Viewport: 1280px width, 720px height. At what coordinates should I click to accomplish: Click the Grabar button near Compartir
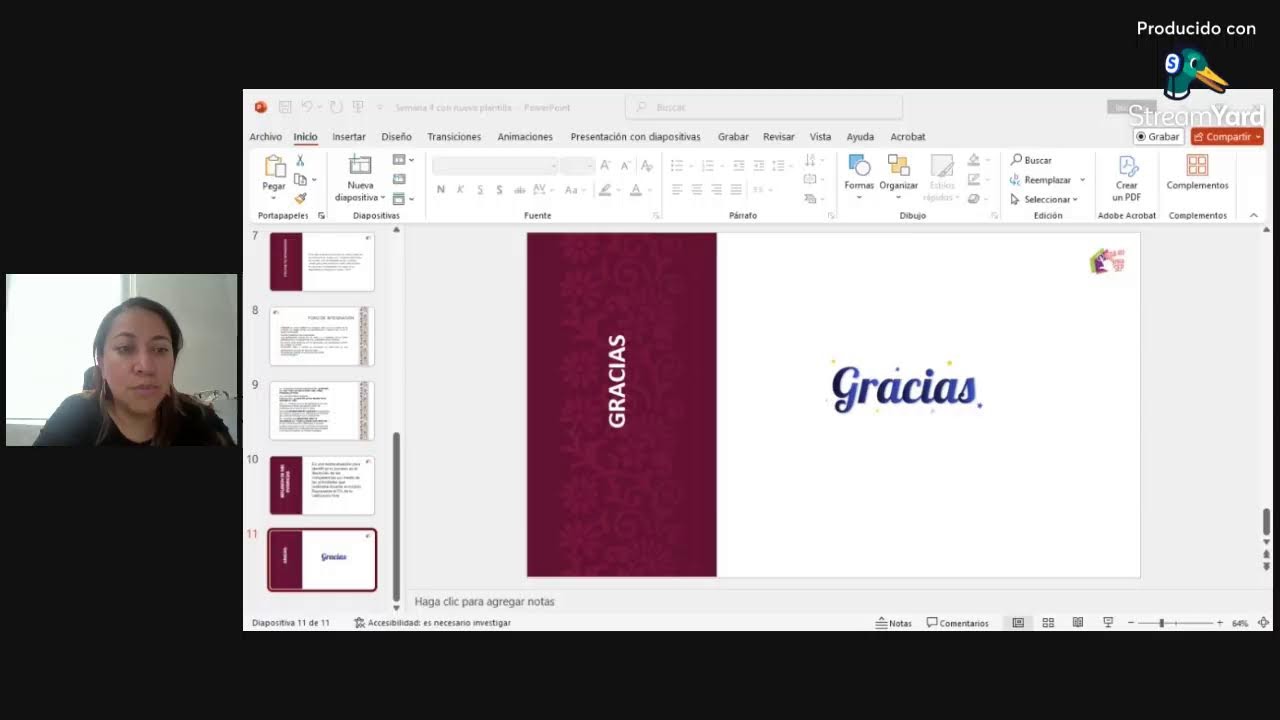[1158, 137]
